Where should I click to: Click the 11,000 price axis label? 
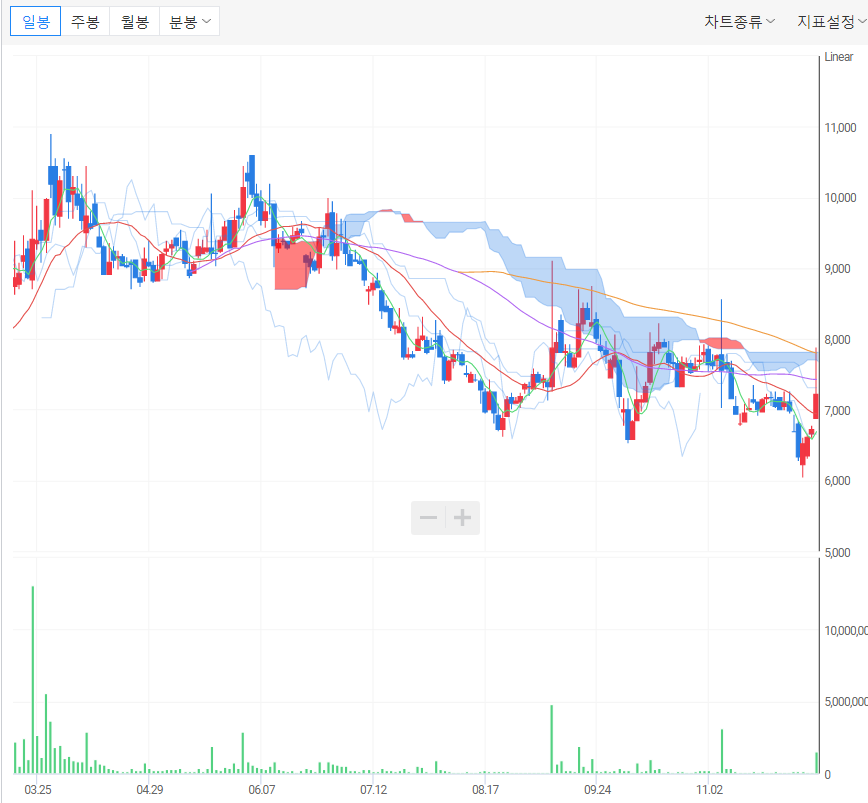pyautogui.click(x=840, y=128)
